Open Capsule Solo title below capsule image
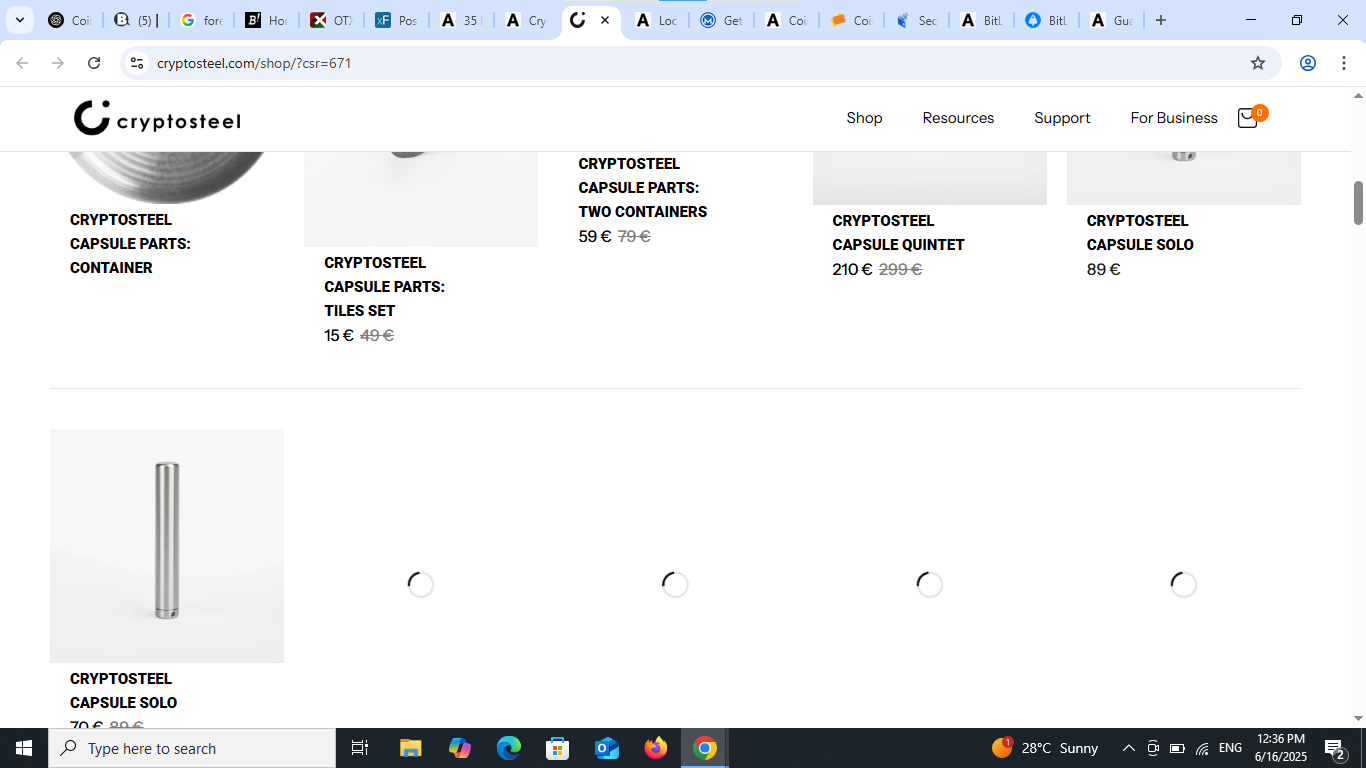This screenshot has height=768, width=1366. (123, 691)
